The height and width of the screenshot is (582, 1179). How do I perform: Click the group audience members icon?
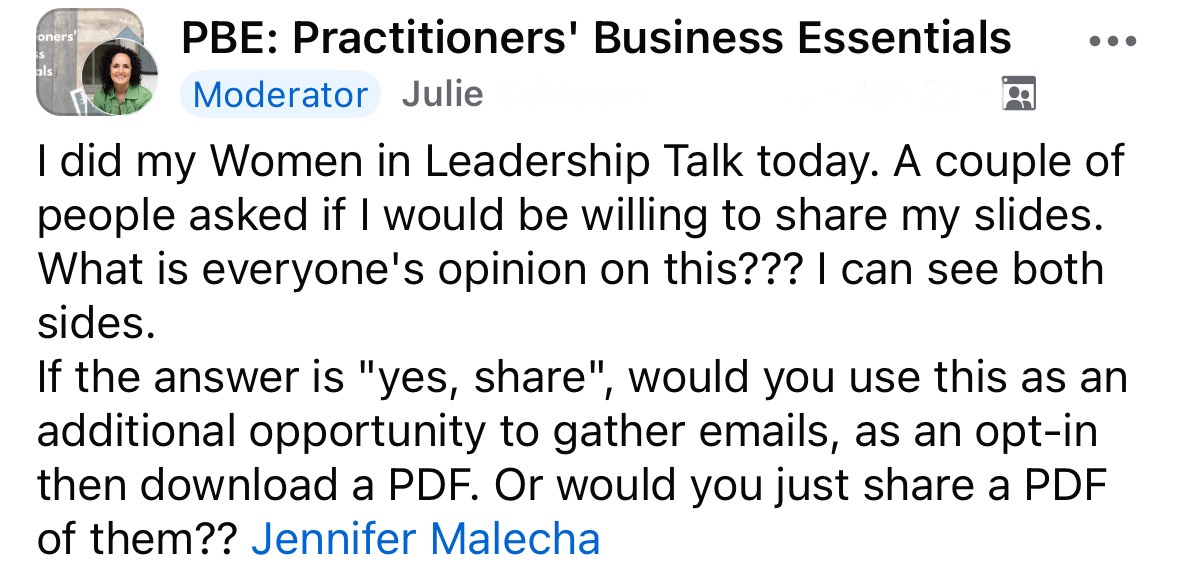tap(1019, 93)
